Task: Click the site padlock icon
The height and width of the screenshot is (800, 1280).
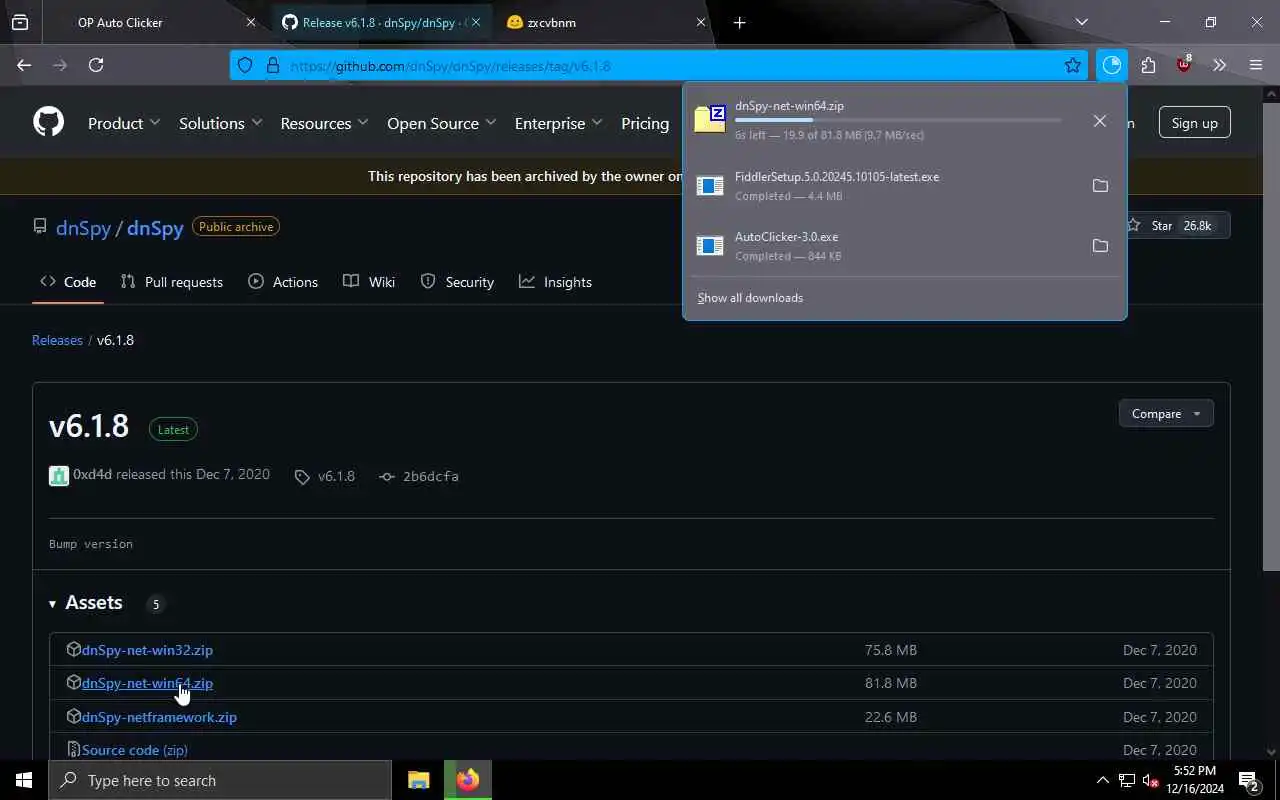Action: click(272, 66)
